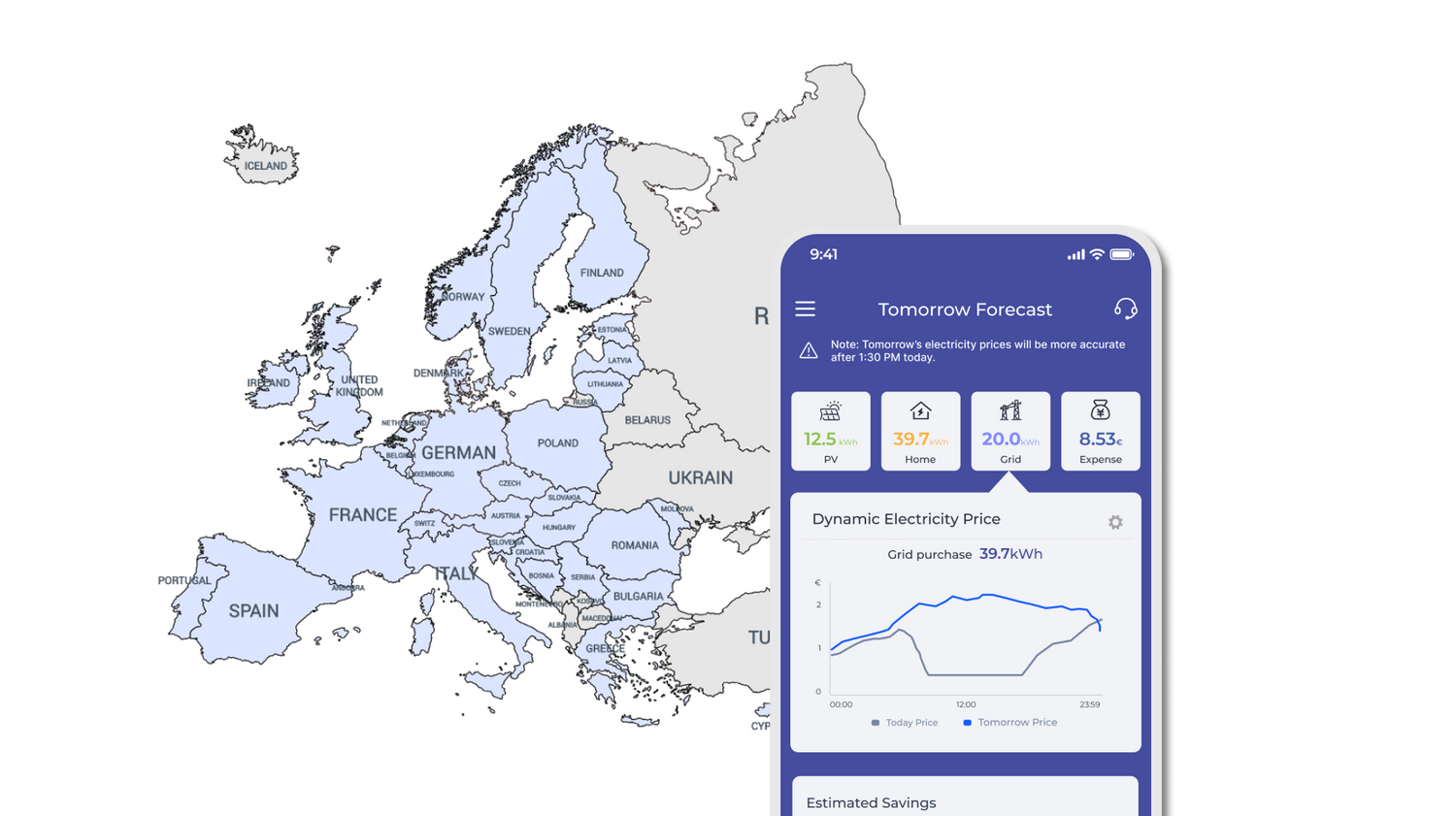Select France on the map
This screenshot has height=816, width=1456.
pyautogui.click(x=362, y=515)
